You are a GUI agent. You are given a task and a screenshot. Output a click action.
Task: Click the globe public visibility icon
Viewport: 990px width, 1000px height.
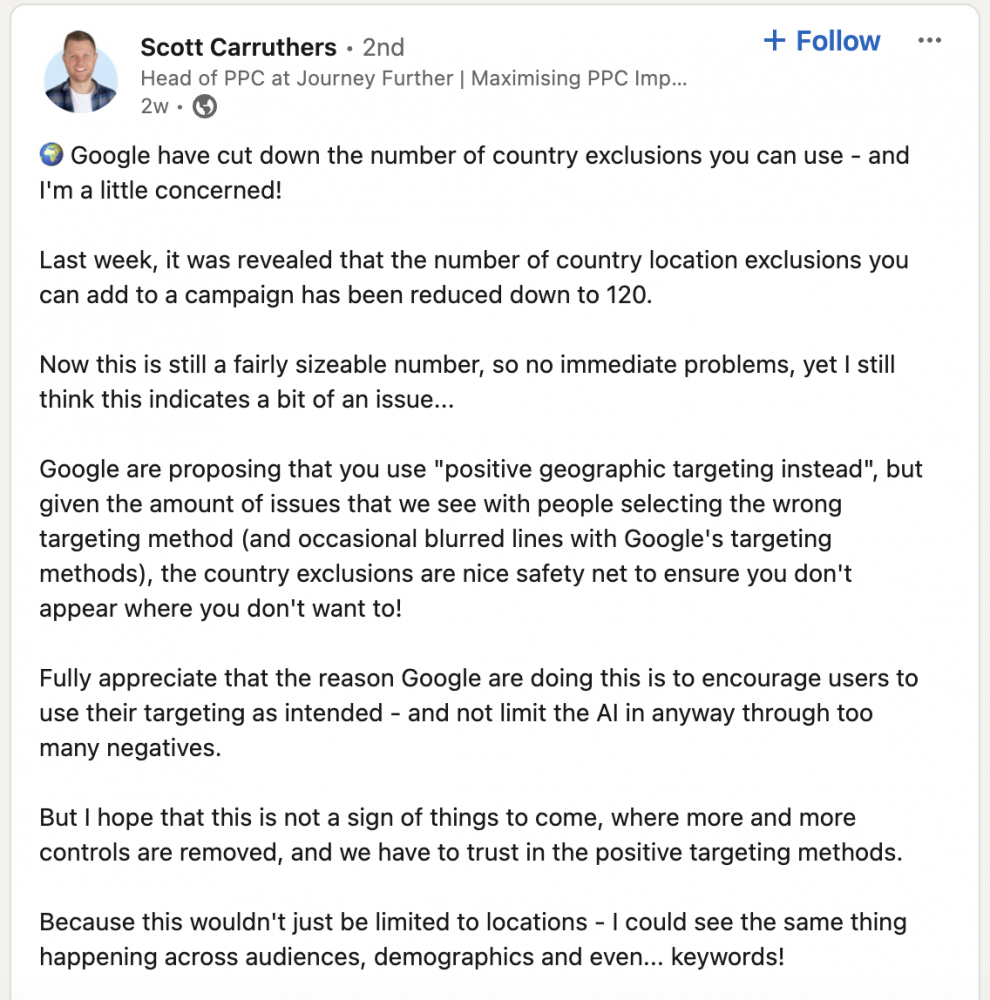tap(205, 107)
